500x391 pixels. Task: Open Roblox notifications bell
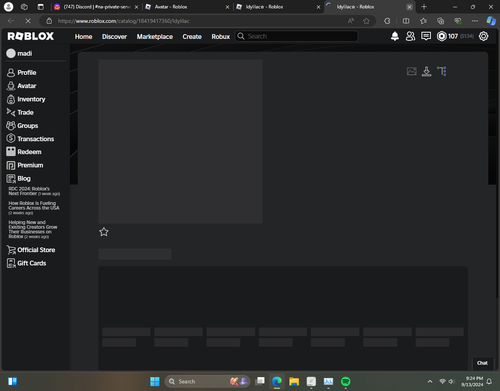(395, 36)
